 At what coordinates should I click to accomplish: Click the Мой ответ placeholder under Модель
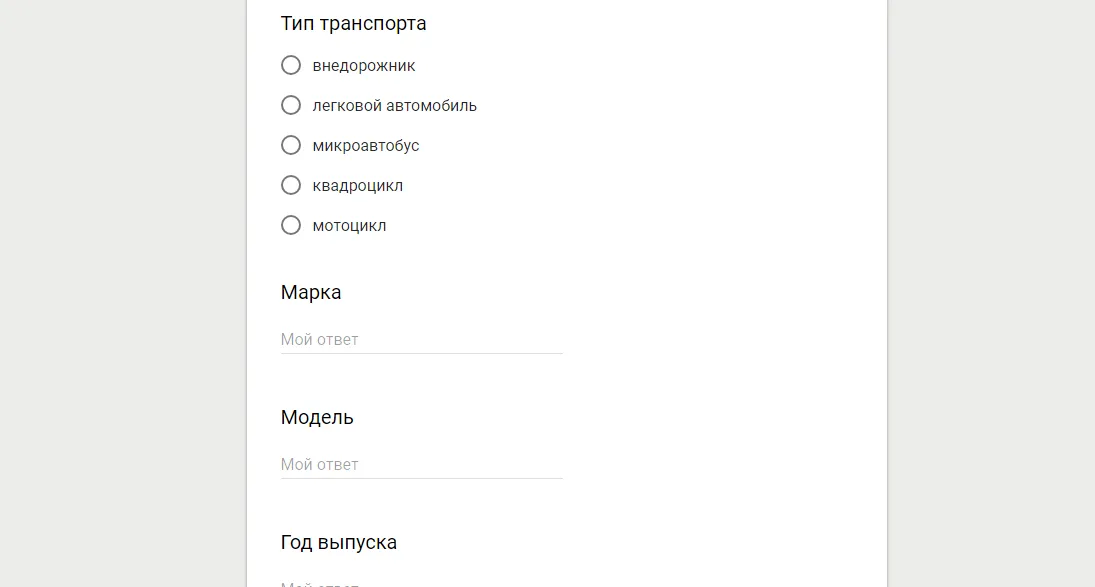(318, 464)
